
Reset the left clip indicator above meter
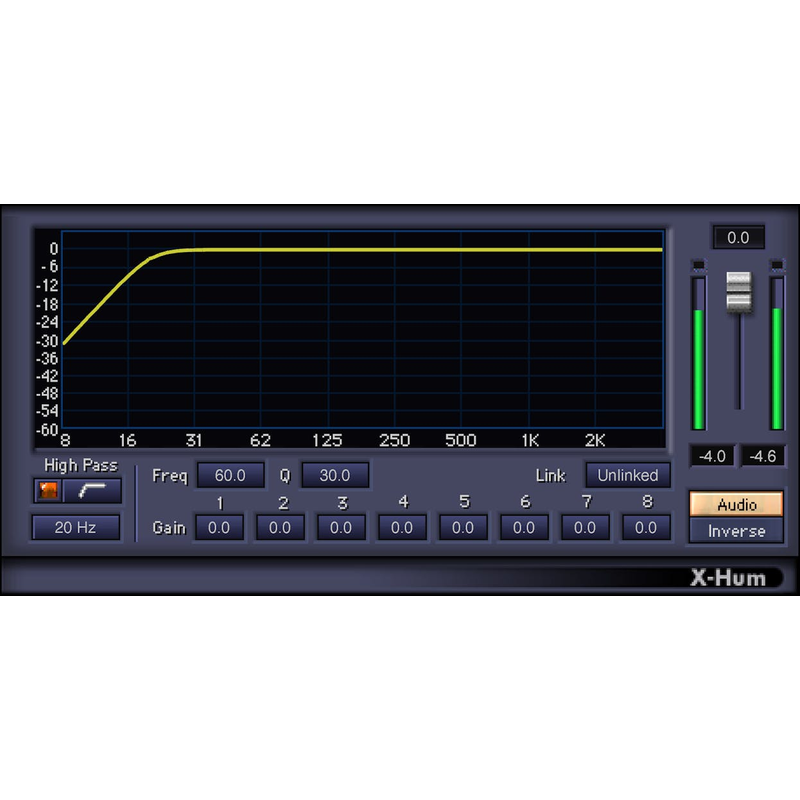click(x=698, y=265)
